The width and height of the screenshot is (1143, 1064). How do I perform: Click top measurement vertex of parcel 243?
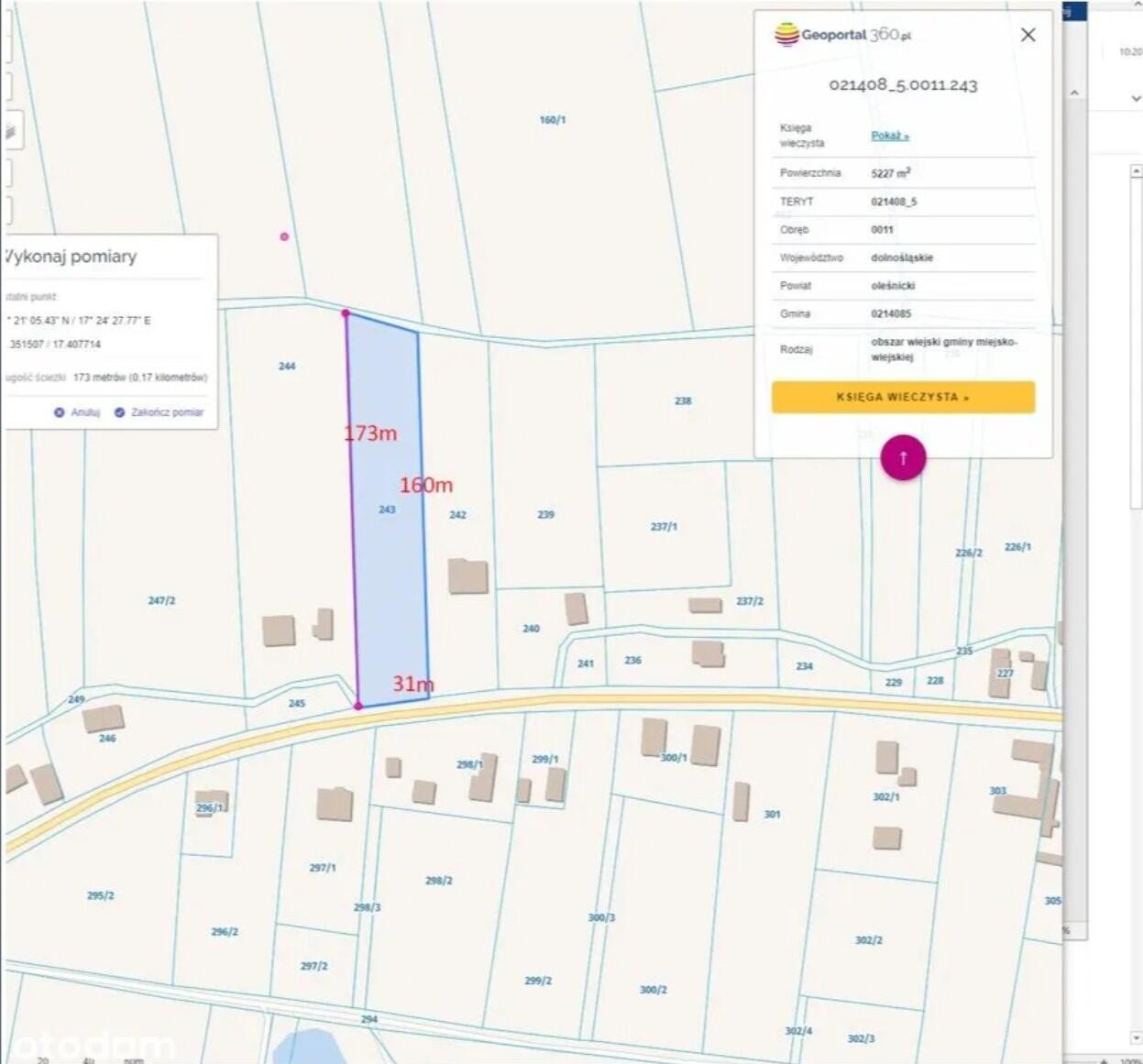point(346,313)
